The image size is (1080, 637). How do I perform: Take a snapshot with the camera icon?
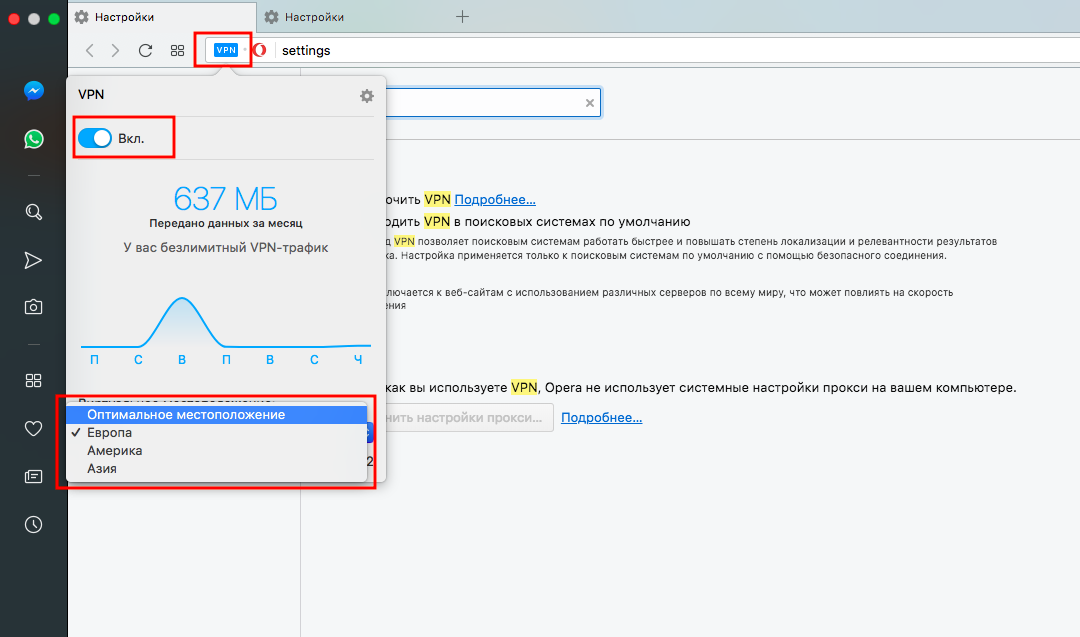pyautogui.click(x=33, y=307)
